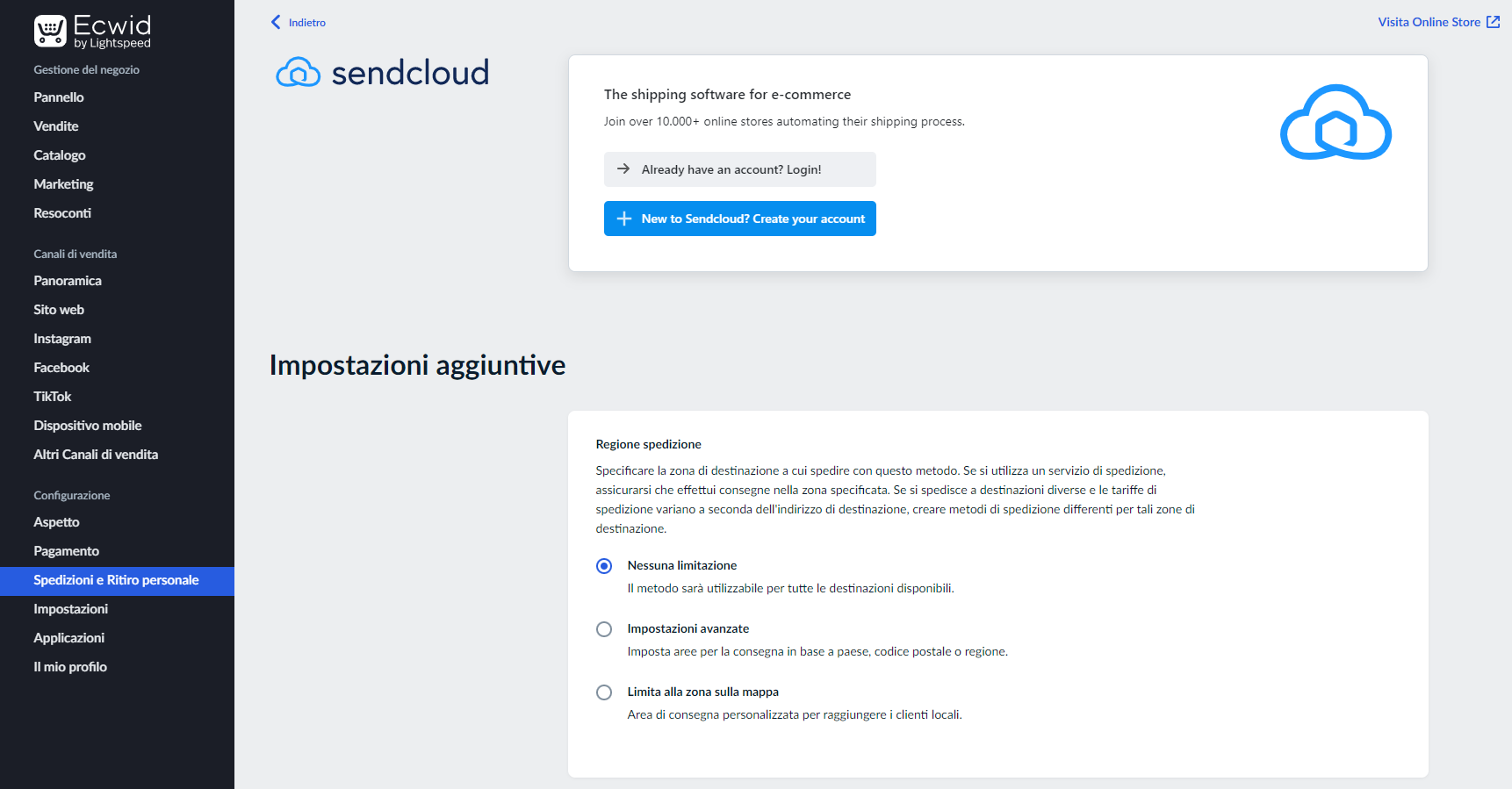Click the Configurazione section label
This screenshot has height=789, width=1512.
[x=72, y=496]
